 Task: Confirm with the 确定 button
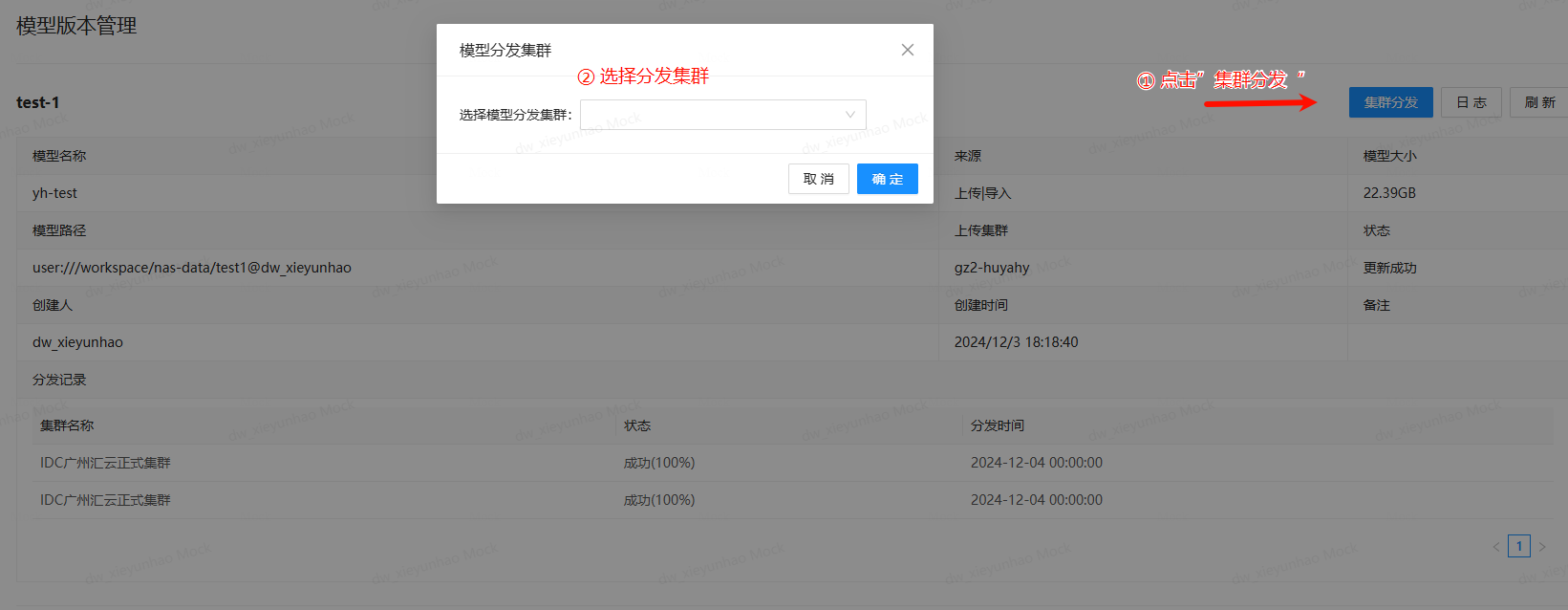(x=887, y=179)
